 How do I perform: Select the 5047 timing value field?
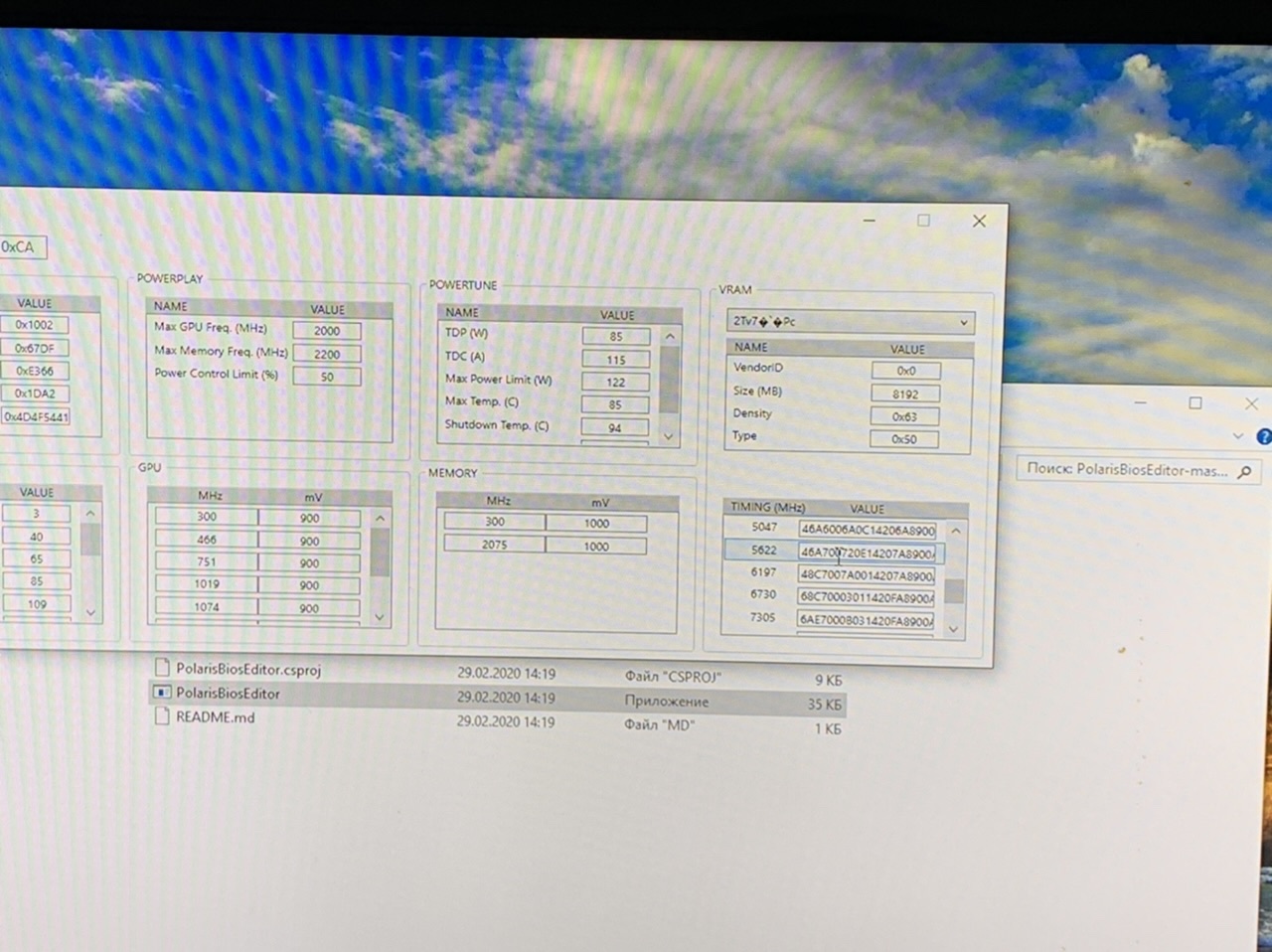point(868,531)
